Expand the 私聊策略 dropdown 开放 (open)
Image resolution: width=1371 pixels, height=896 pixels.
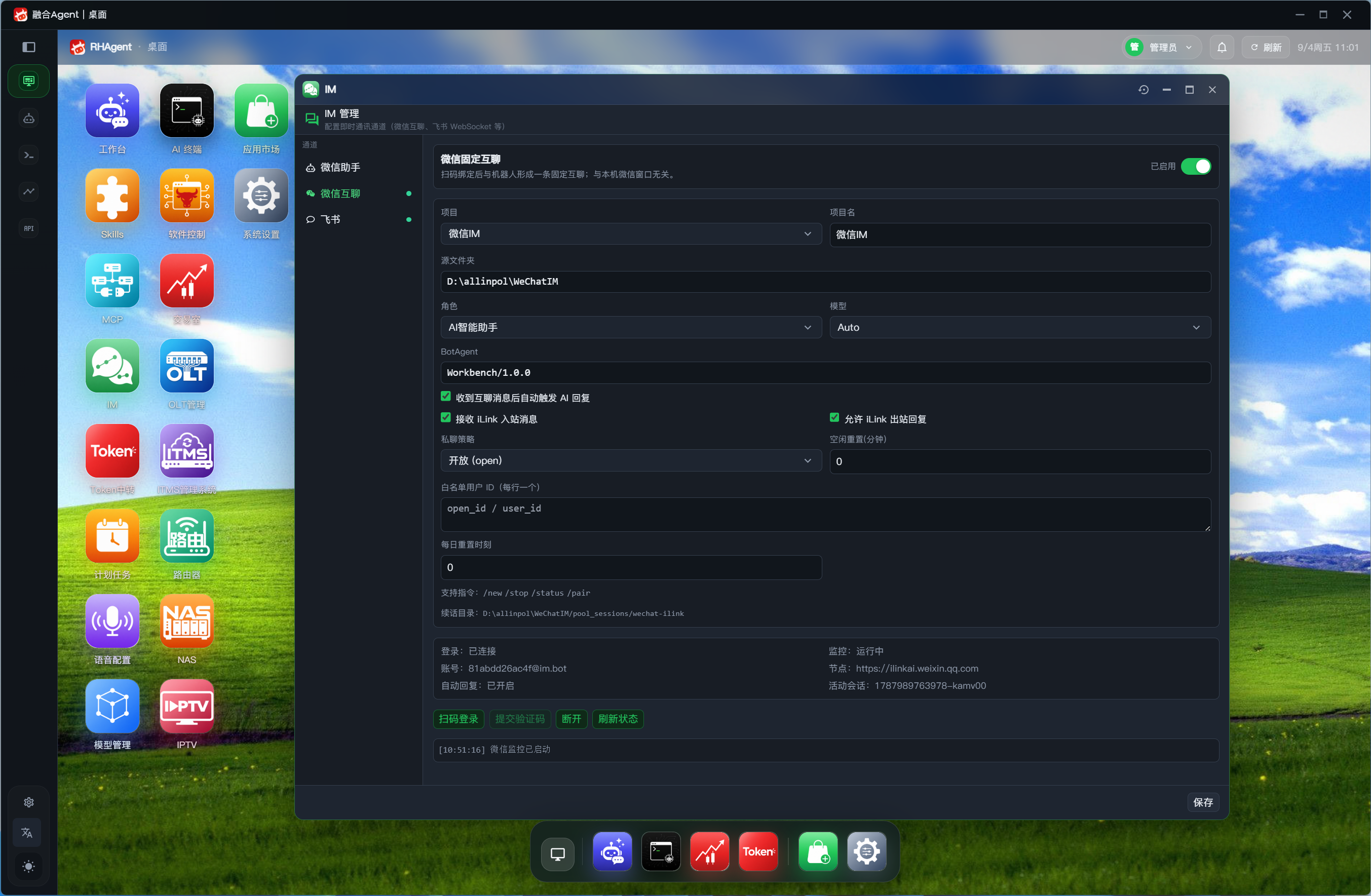click(x=631, y=461)
